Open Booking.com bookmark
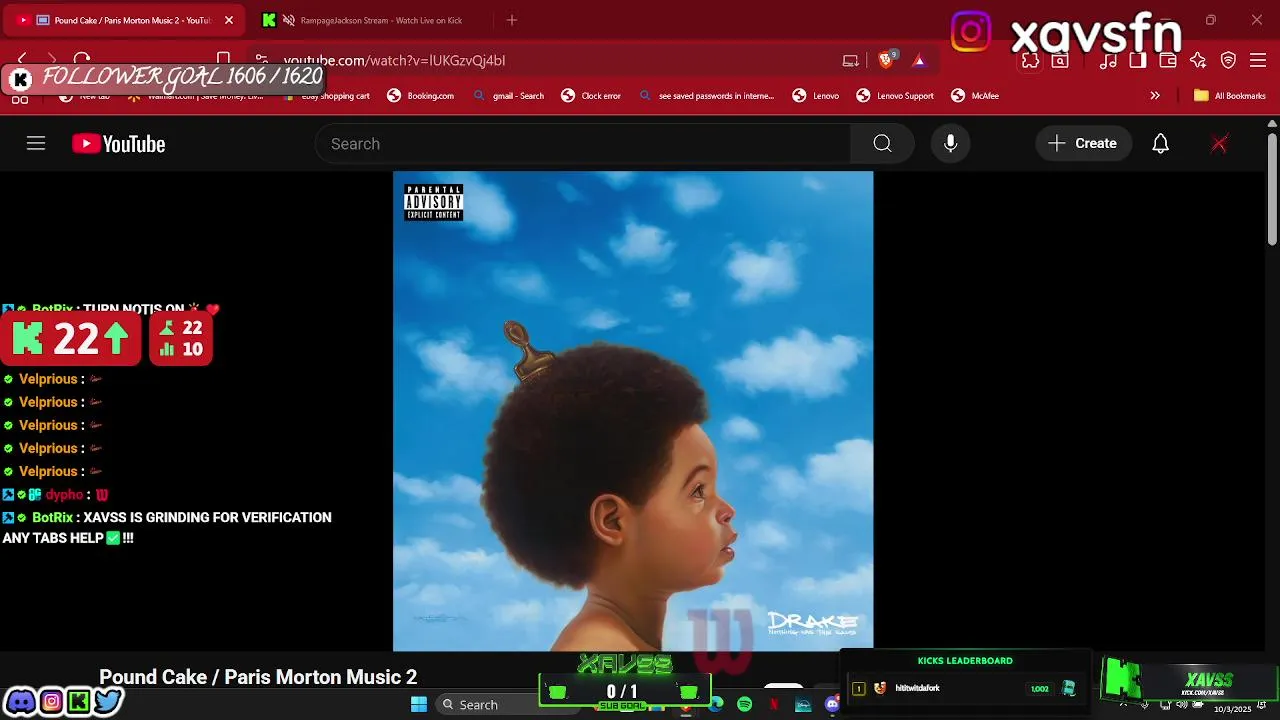This screenshot has width=1280, height=720. coord(421,96)
